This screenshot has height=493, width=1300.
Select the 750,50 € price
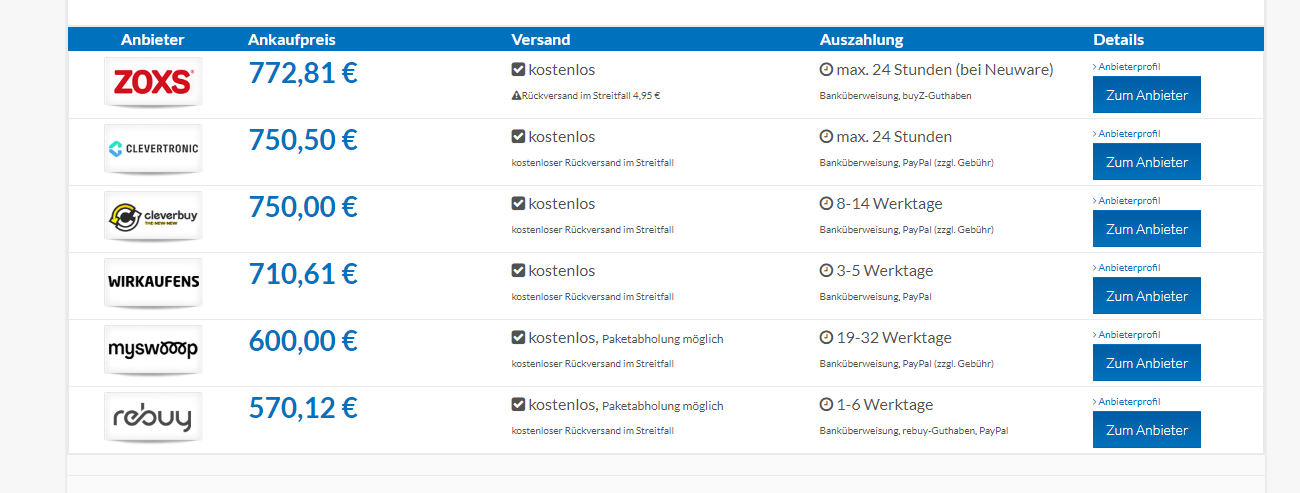click(303, 140)
